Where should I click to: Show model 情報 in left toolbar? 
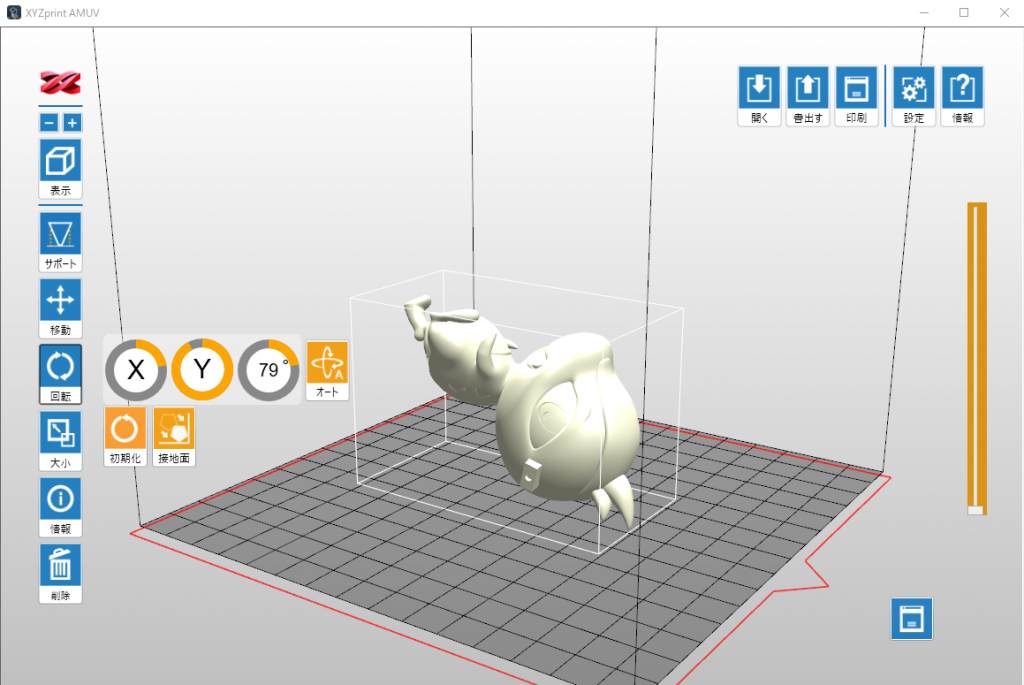coord(60,507)
